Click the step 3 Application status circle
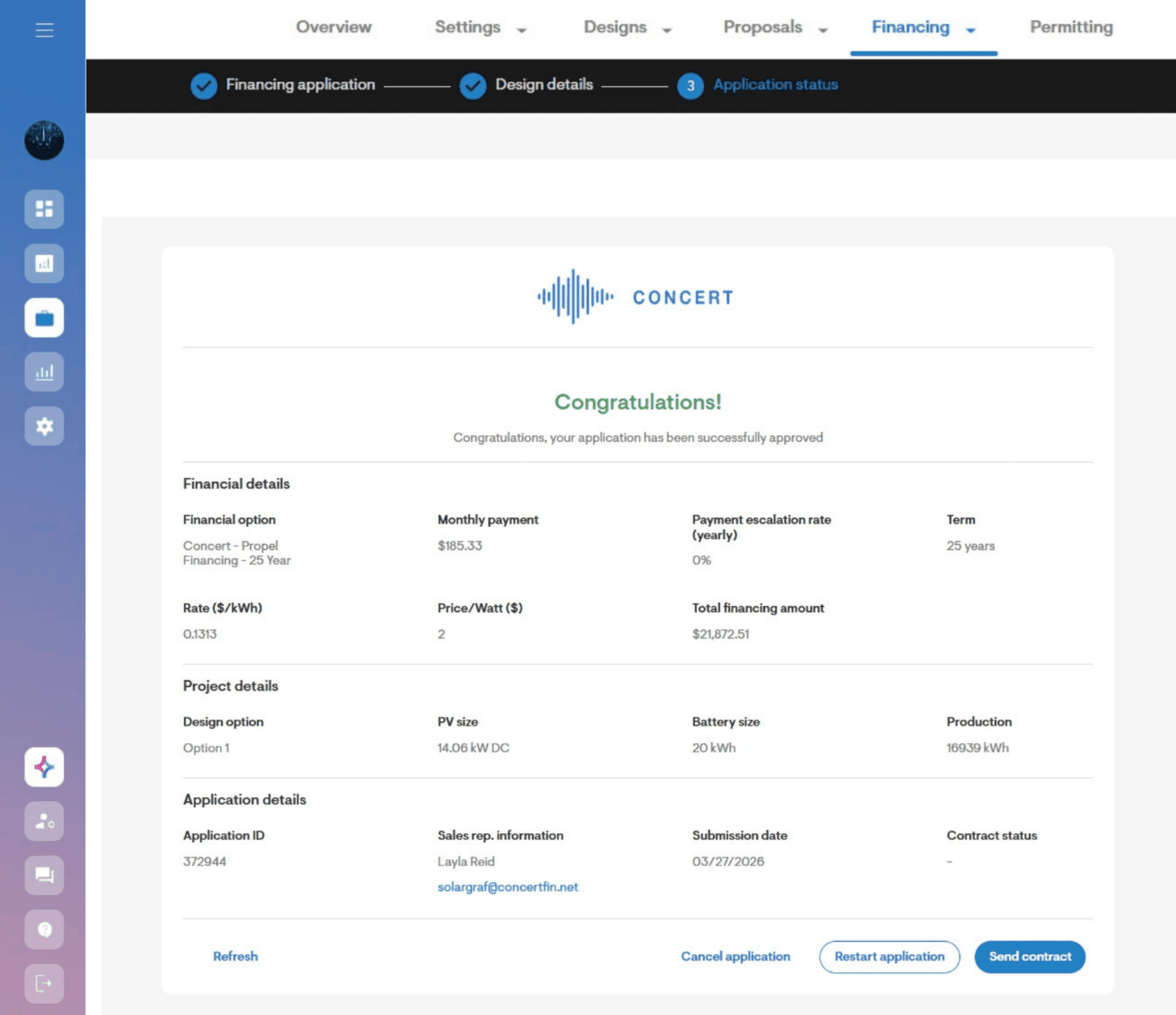Screen dimensions: 1176x1015 691,86
